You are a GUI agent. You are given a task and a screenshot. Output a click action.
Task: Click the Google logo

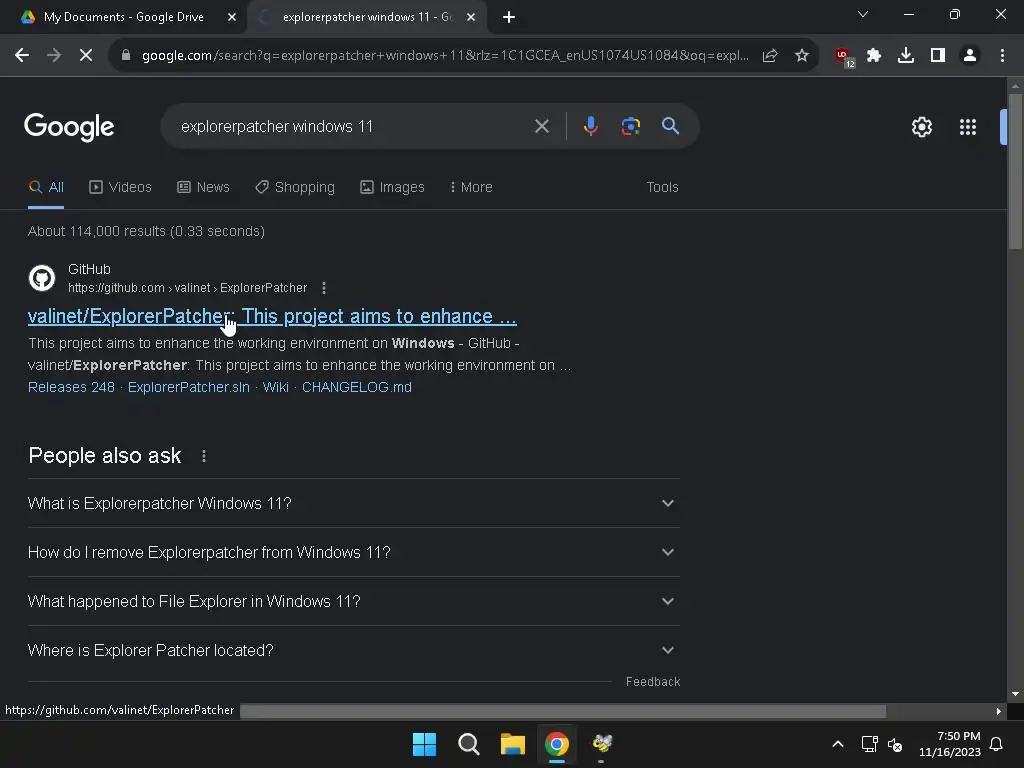(x=69, y=127)
